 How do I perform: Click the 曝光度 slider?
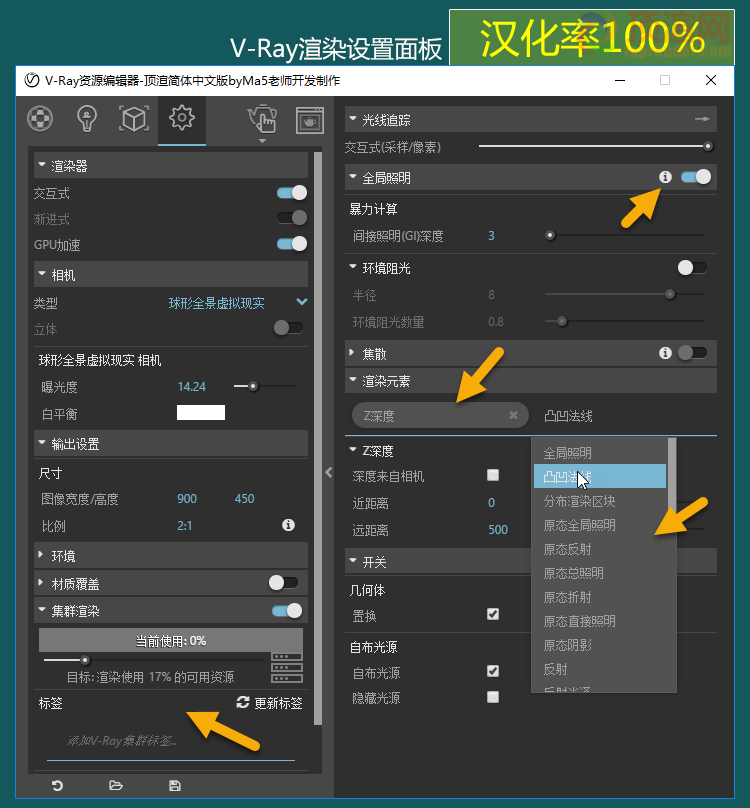pyautogui.click(x=265, y=386)
